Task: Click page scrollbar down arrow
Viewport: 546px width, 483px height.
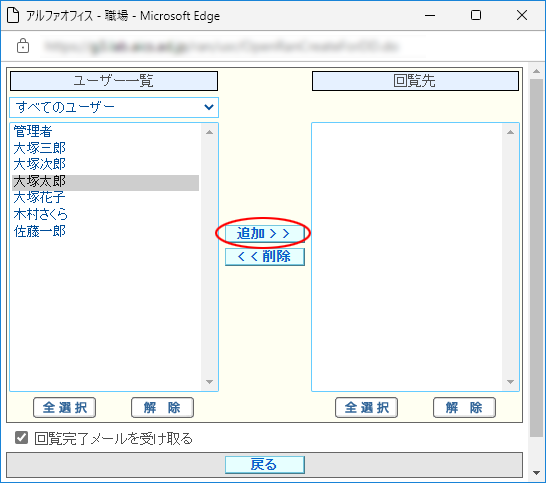Action: click(536, 473)
